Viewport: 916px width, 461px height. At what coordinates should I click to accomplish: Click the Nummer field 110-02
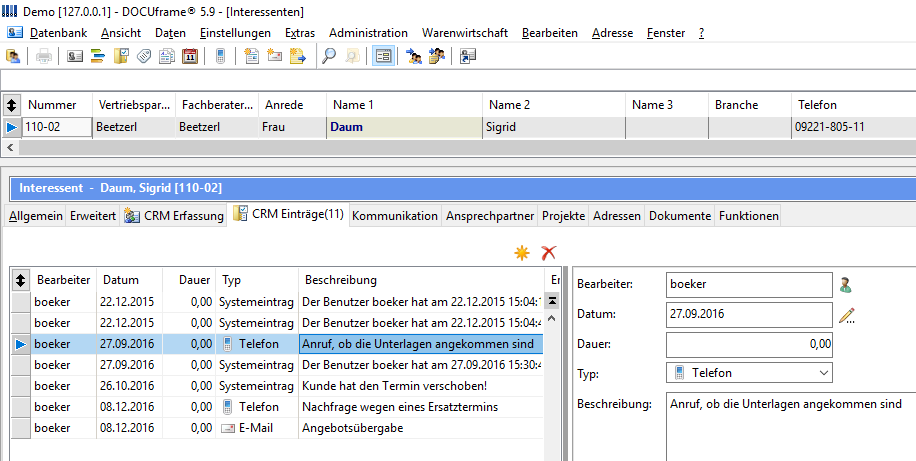pos(57,127)
